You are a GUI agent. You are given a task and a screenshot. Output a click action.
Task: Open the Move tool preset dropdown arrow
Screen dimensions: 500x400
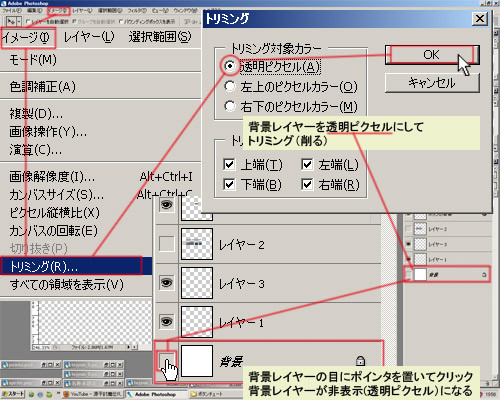click(18, 22)
